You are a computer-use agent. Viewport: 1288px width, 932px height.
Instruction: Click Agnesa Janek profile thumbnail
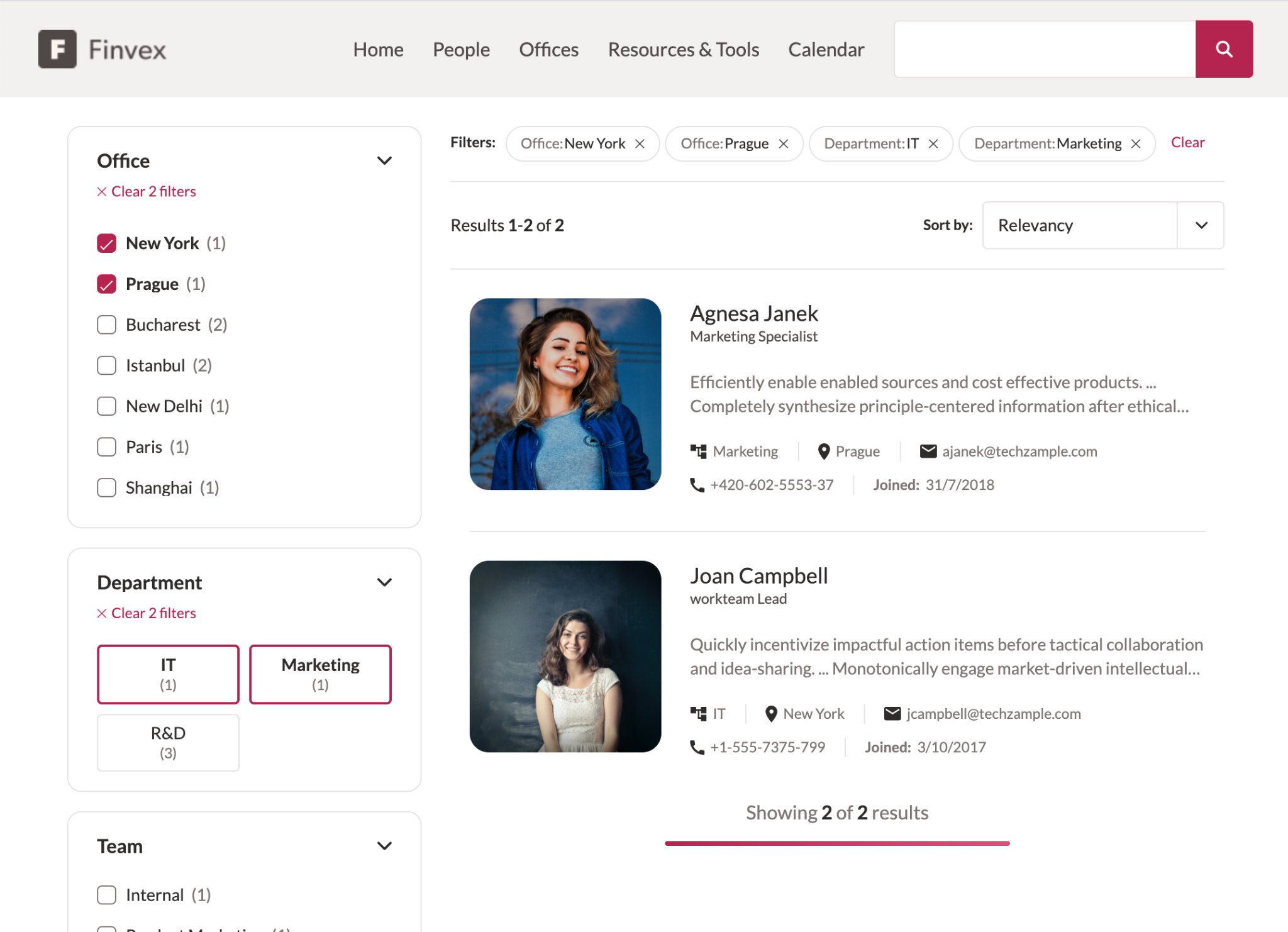pyautogui.click(x=565, y=393)
